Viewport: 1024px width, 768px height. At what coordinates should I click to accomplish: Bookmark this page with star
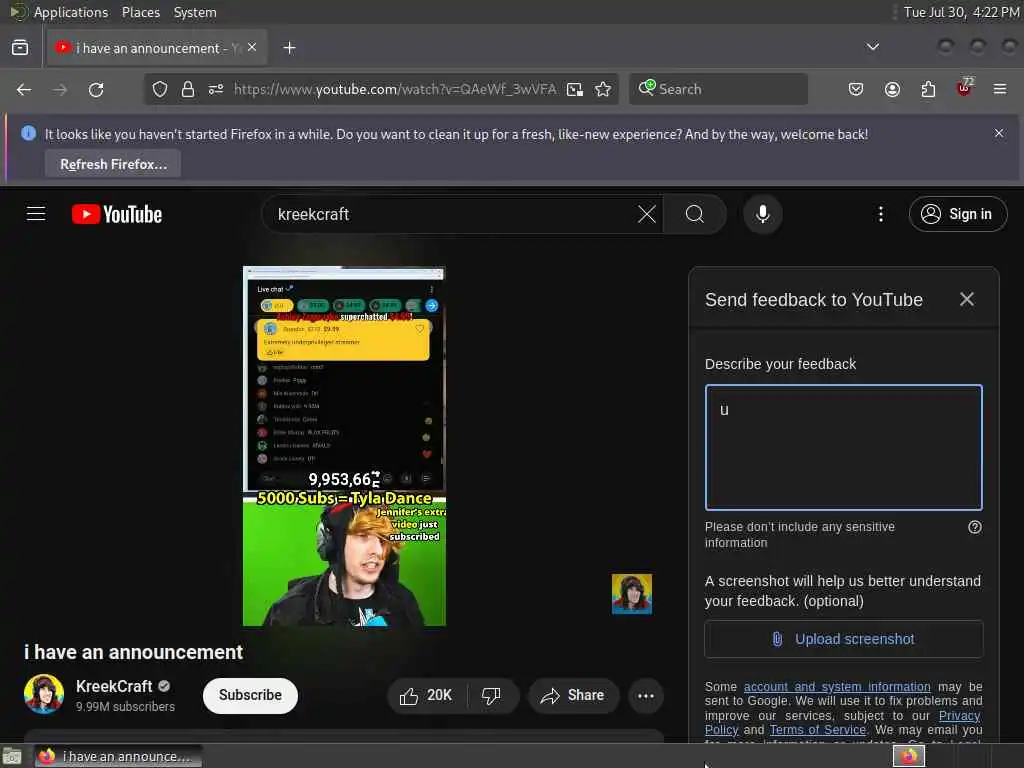point(603,89)
